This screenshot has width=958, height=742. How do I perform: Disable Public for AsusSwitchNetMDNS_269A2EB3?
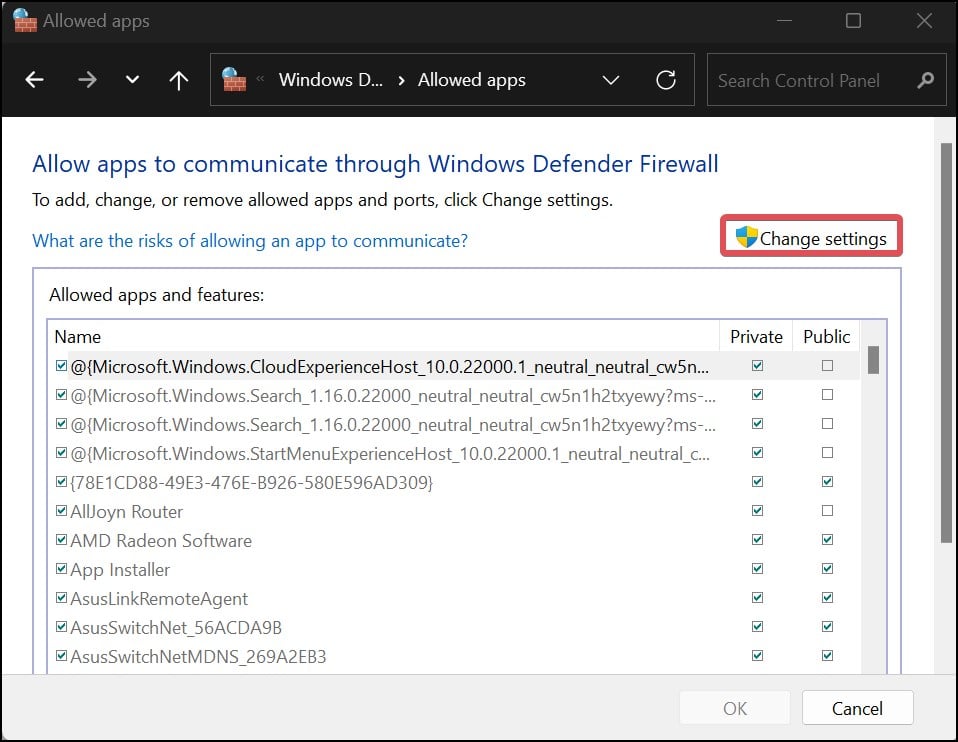coord(827,656)
